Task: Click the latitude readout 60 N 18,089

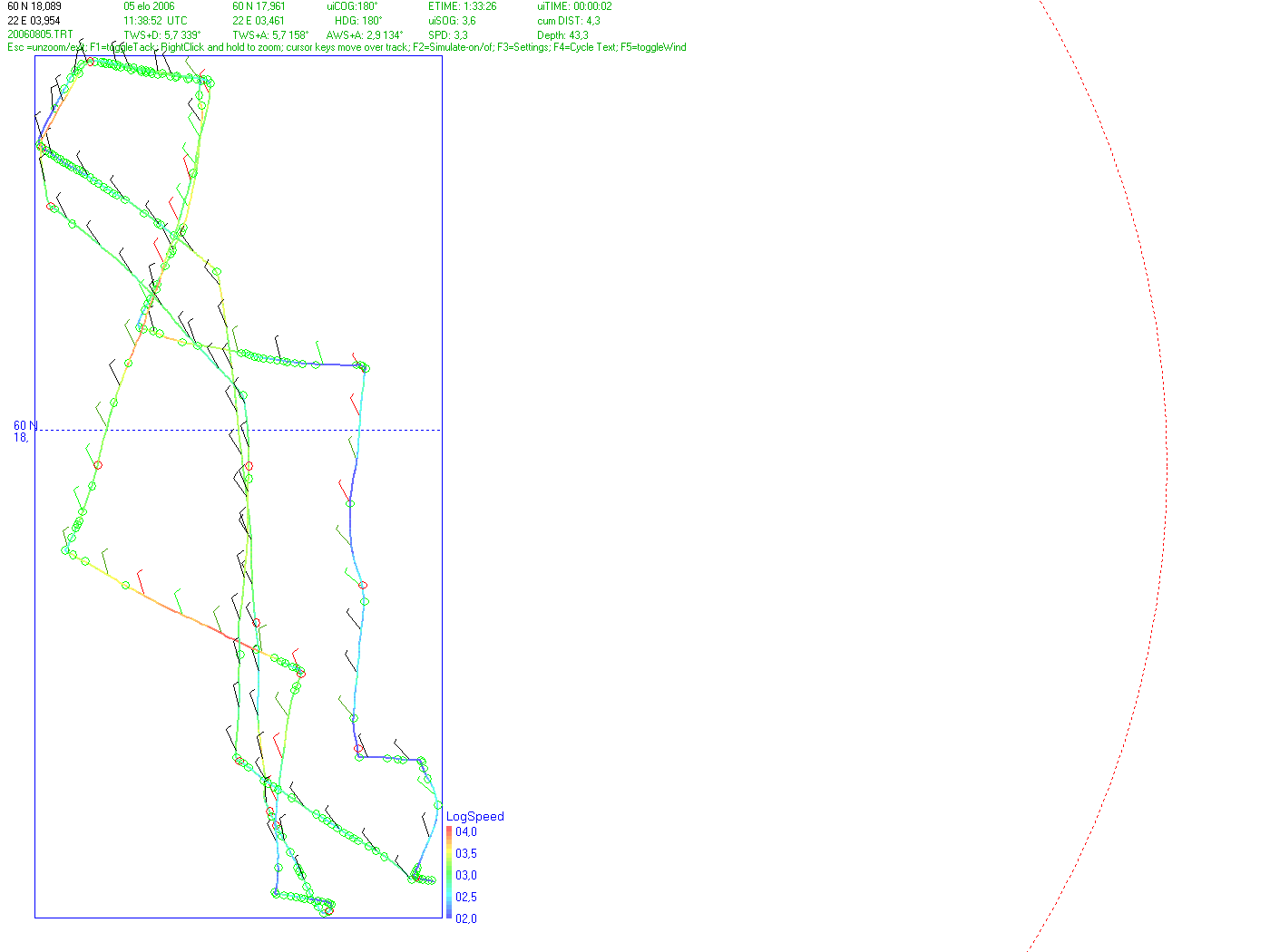Action: pos(34,6)
